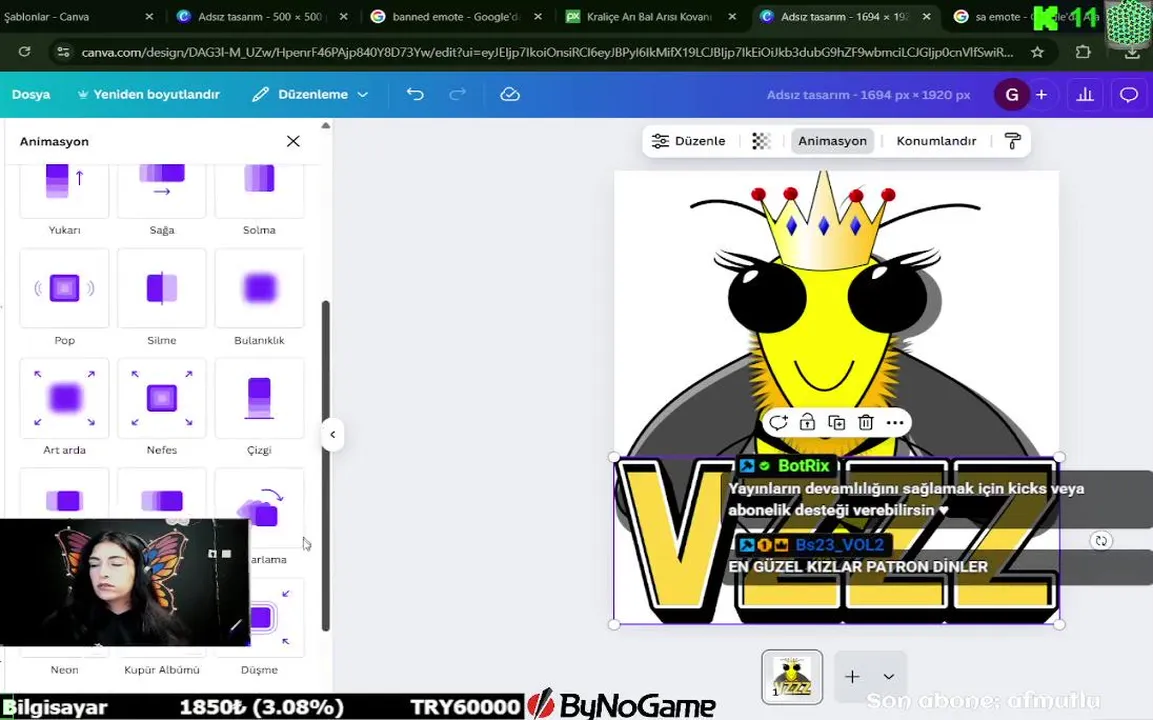Image resolution: width=1153 pixels, height=720 pixels.
Task: Open more options three dots menu
Action: pyautogui.click(x=895, y=422)
